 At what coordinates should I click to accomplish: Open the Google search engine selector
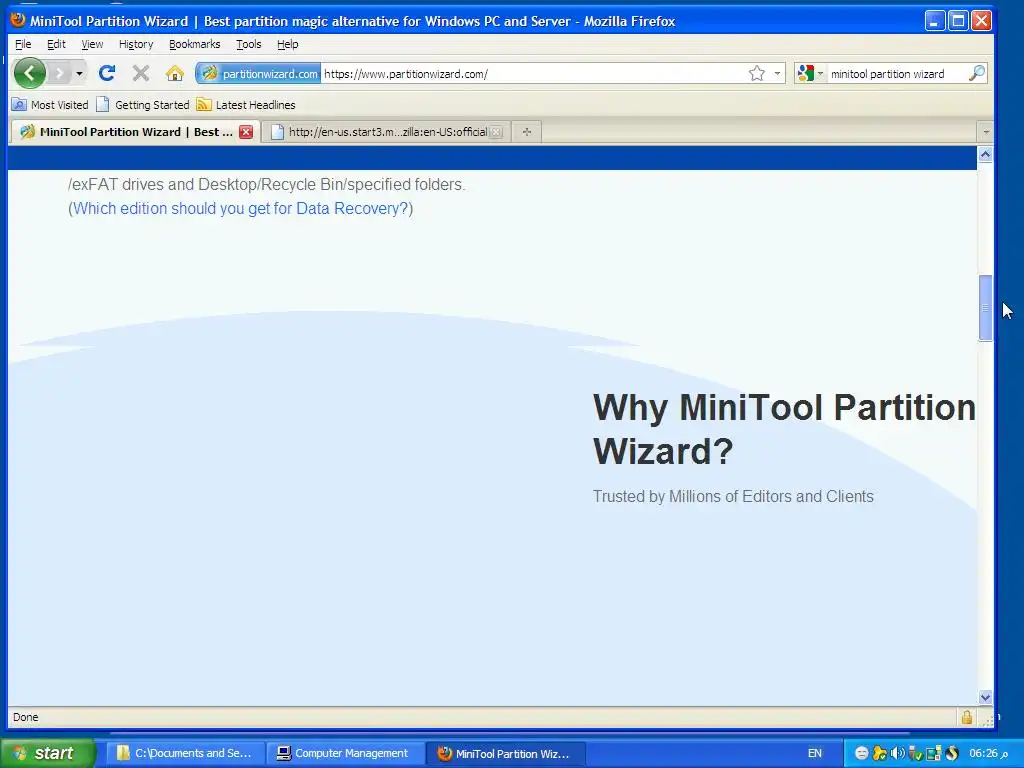[810, 74]
